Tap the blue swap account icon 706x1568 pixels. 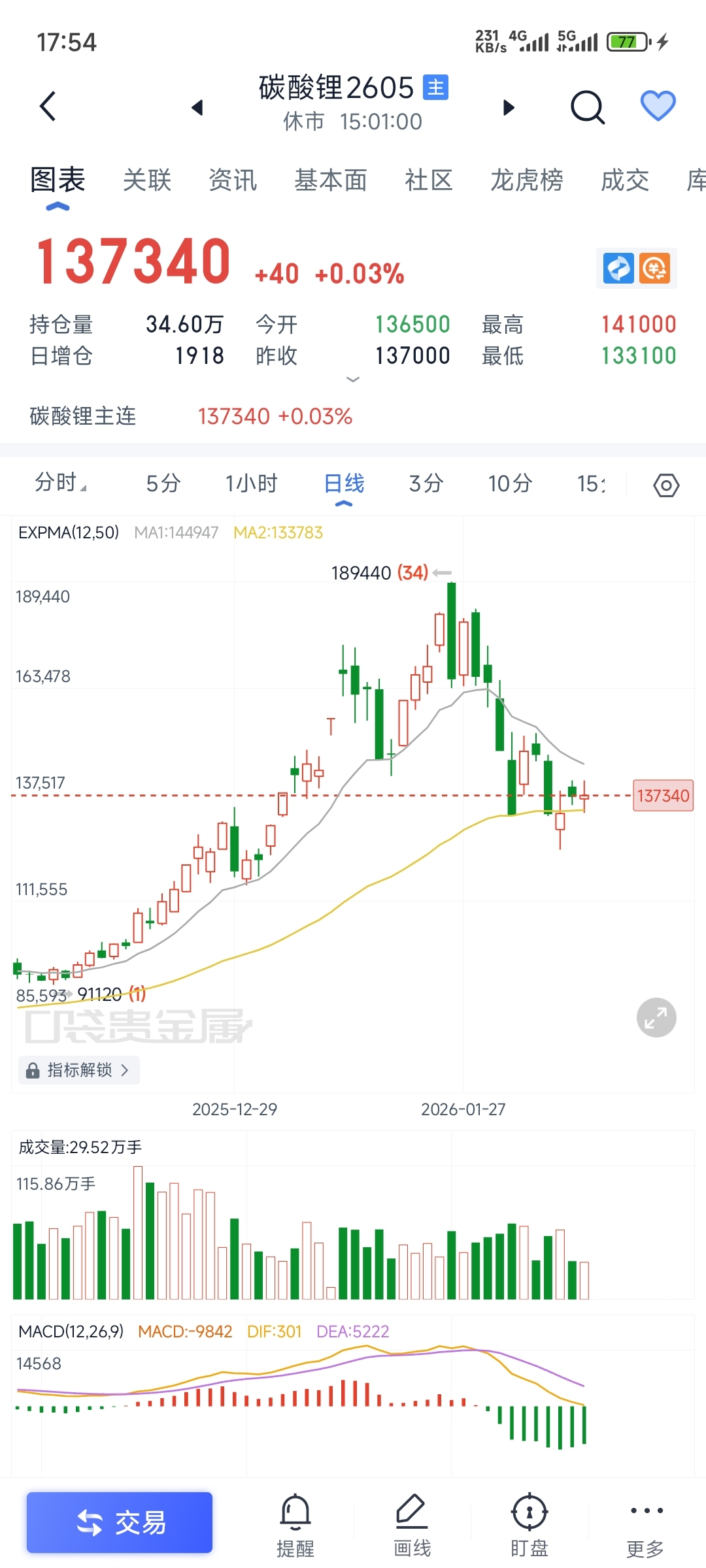618,268
